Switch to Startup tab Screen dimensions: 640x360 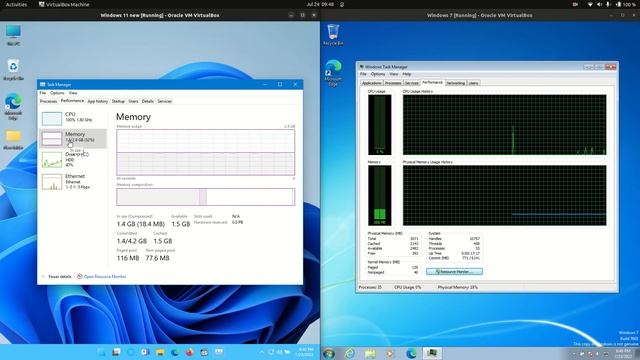coord(118,101)
